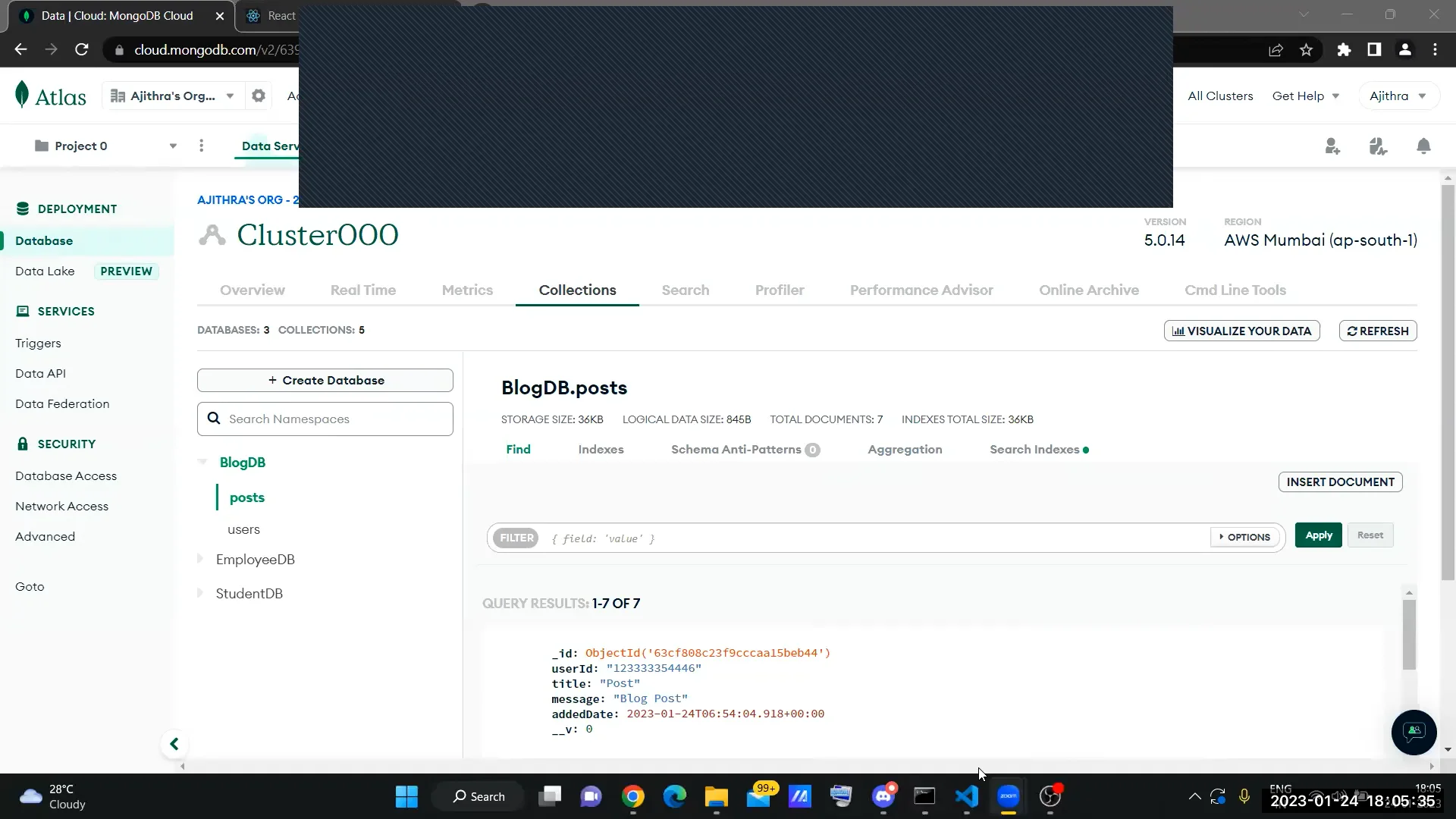The image size is (1456, 819).
Task: Show hidden system tray icons
Action: [1194, 796]
